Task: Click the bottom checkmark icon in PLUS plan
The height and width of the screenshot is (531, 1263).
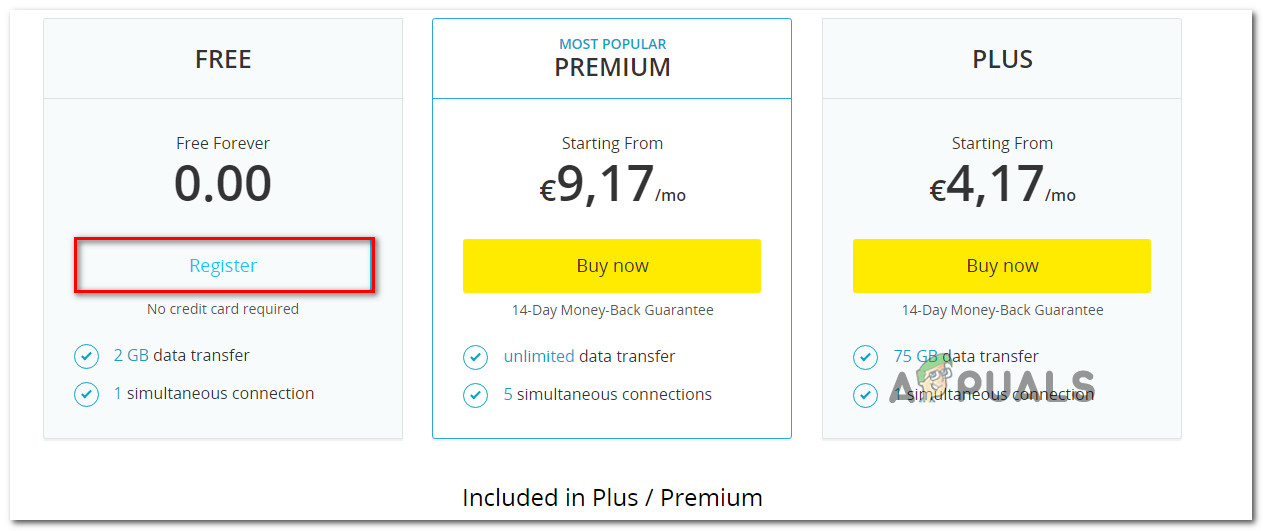Action: (865, 395)
